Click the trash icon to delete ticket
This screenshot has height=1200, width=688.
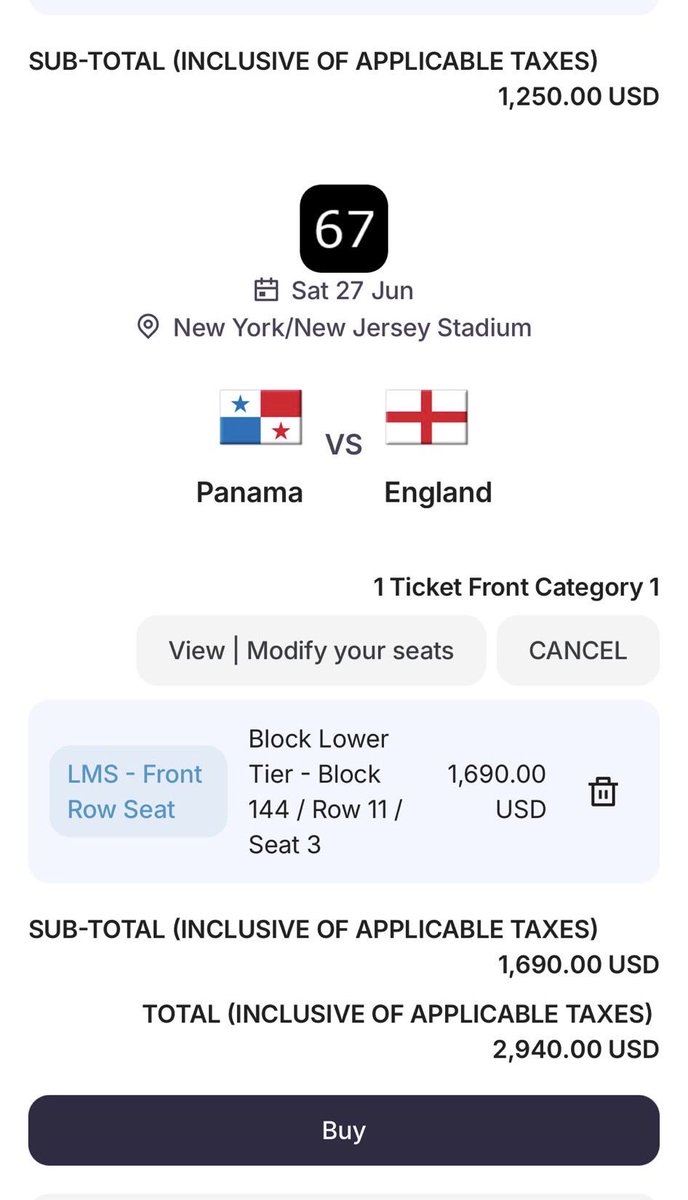(x=603, y=791)
